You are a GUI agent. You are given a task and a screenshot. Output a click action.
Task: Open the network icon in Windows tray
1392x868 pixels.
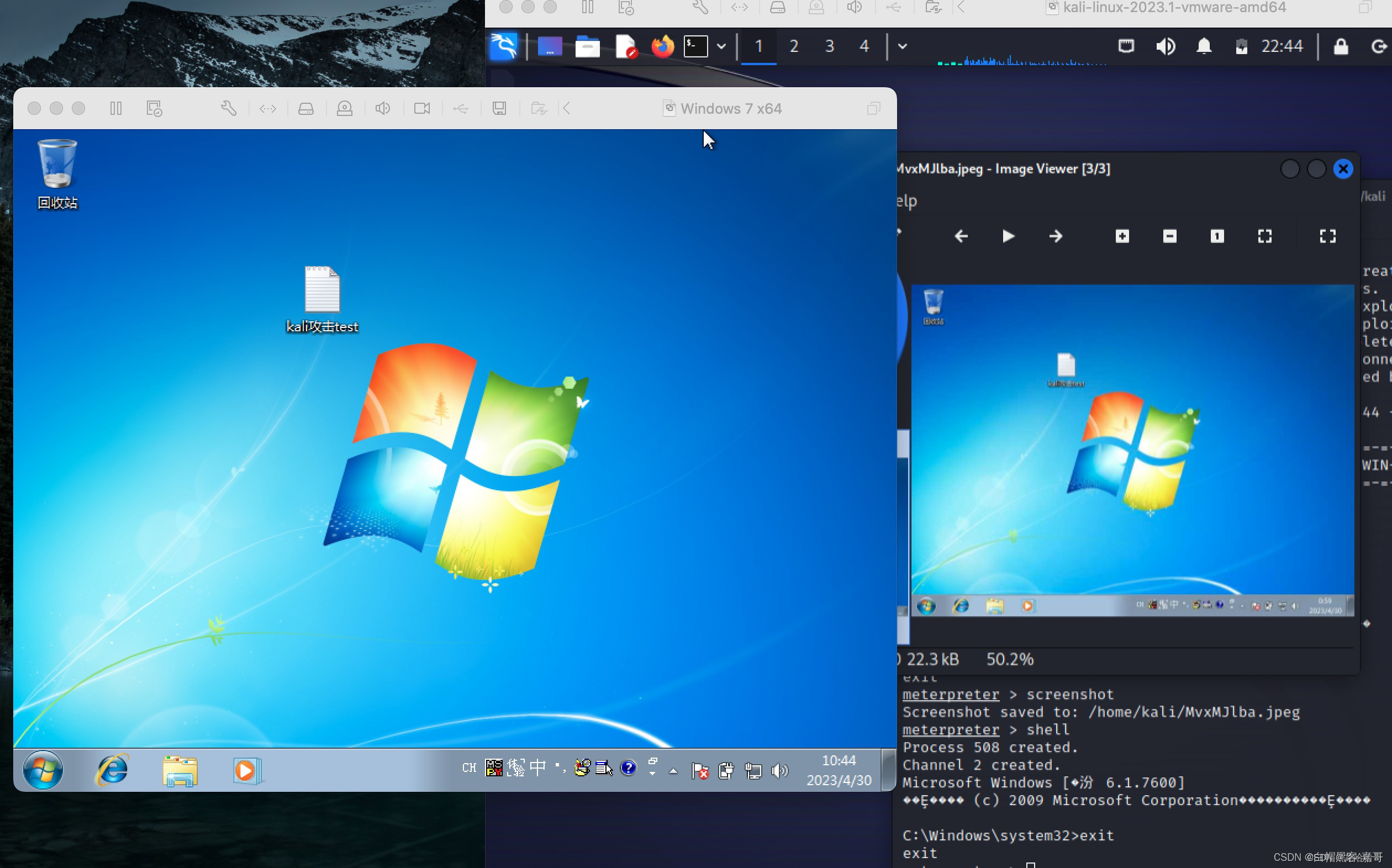pos(753,770)
